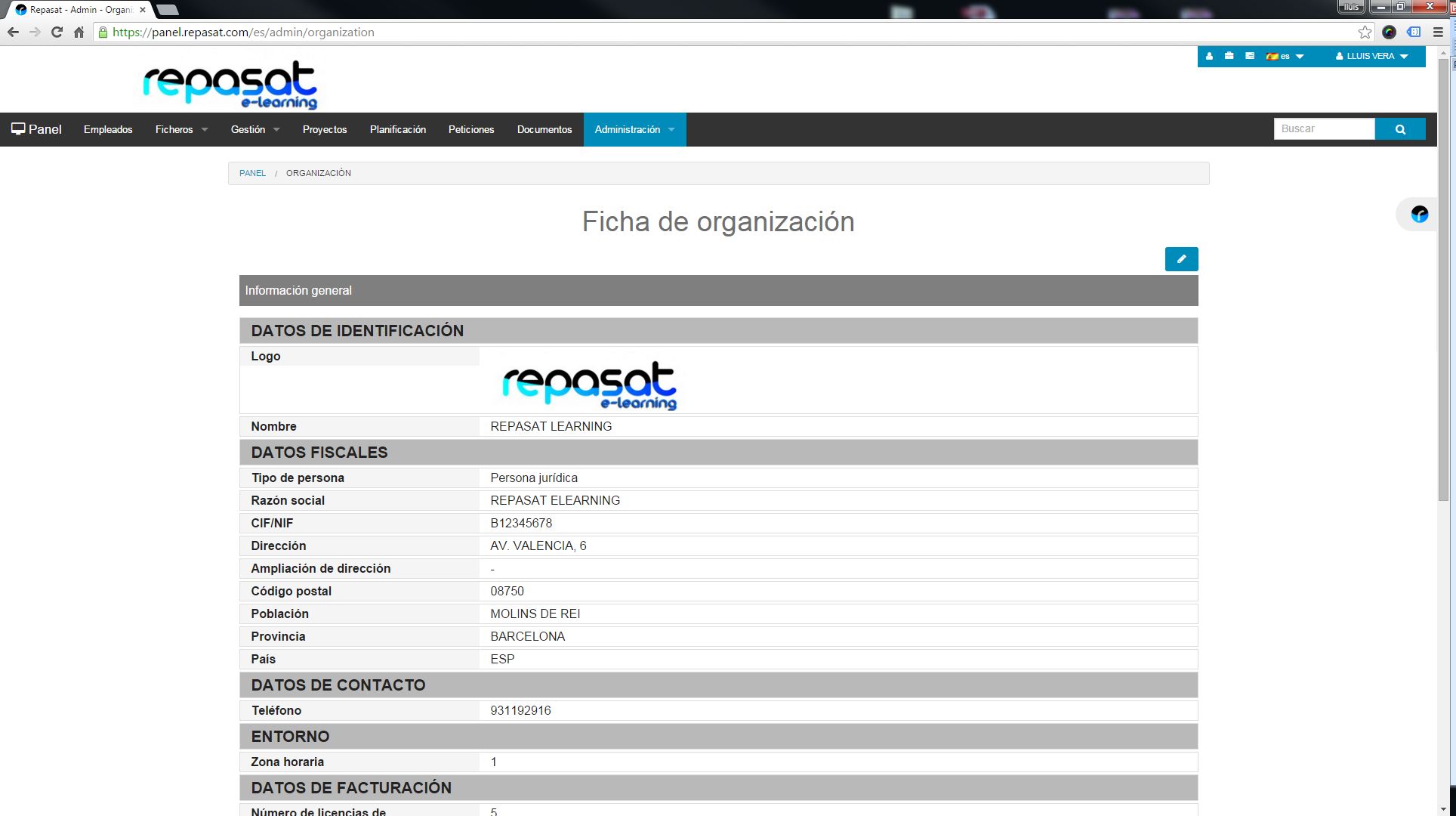
Task: Open the Panel menu item
Action: click(x=37, y=129)
